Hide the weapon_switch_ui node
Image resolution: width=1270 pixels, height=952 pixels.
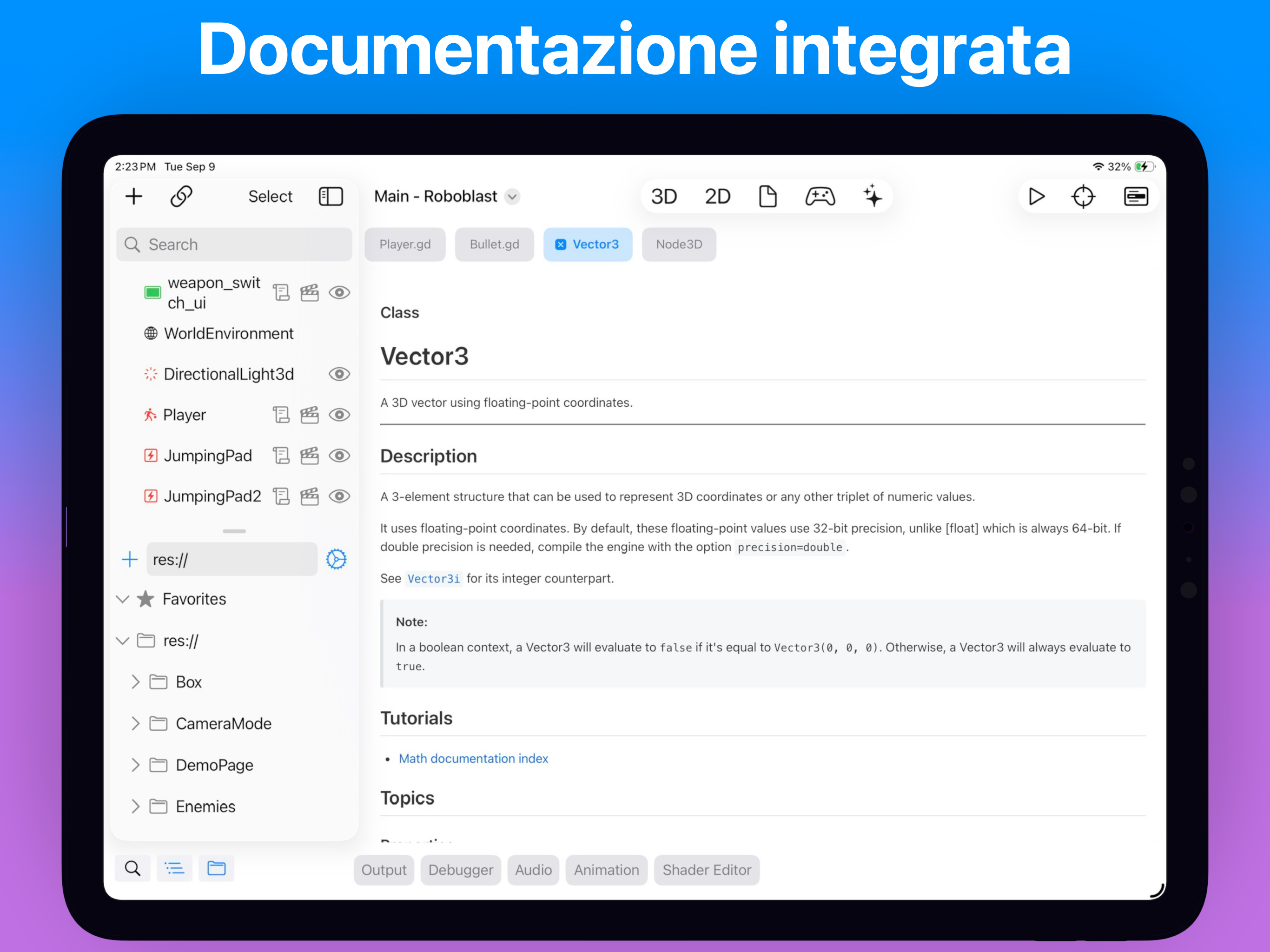[339, 293]
